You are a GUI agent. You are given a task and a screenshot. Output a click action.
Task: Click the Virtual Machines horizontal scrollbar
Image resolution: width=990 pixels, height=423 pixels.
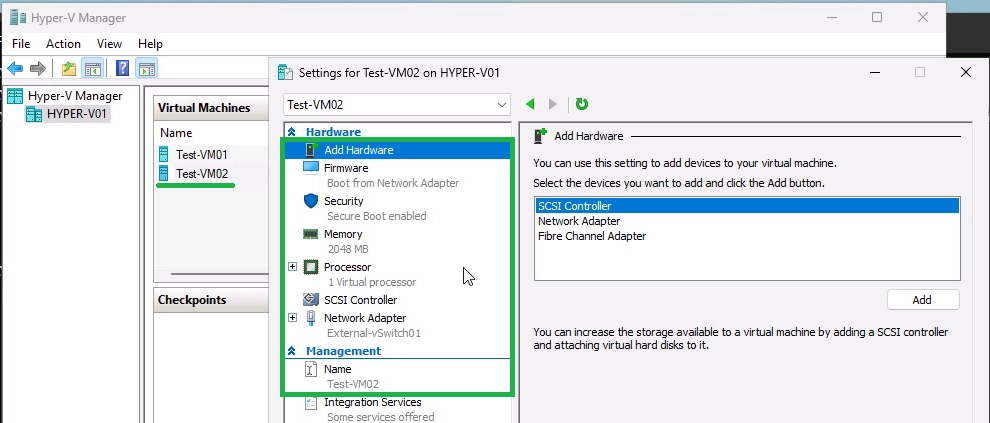[x=219, y=274]
